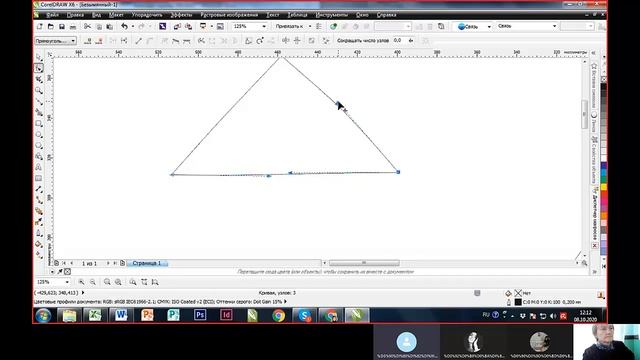Expand the color profile info arrow

click(x=285, y=302)
